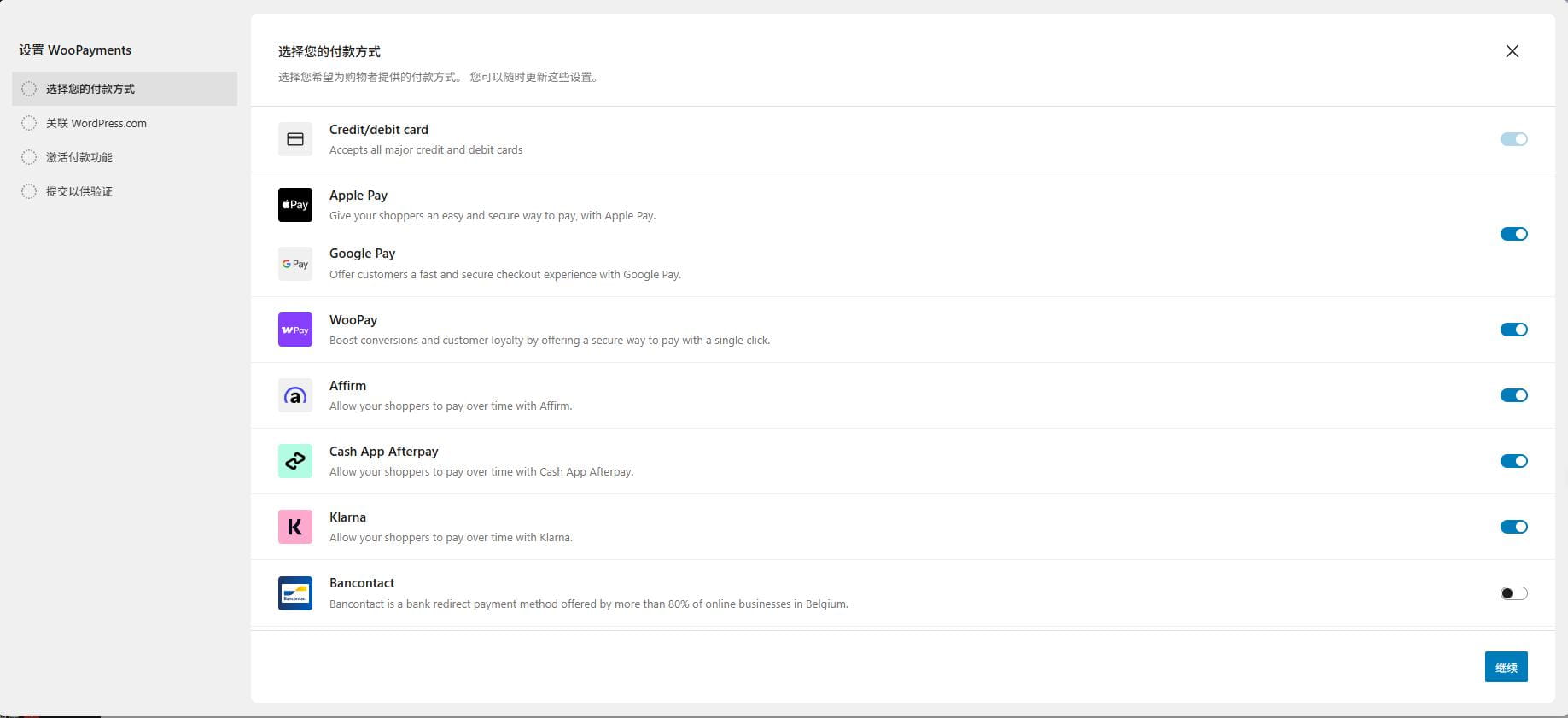Click the pink Klarna logo icon
Image resolution: width=1568 pixels, height=718 pixels.
coord(295,527)
